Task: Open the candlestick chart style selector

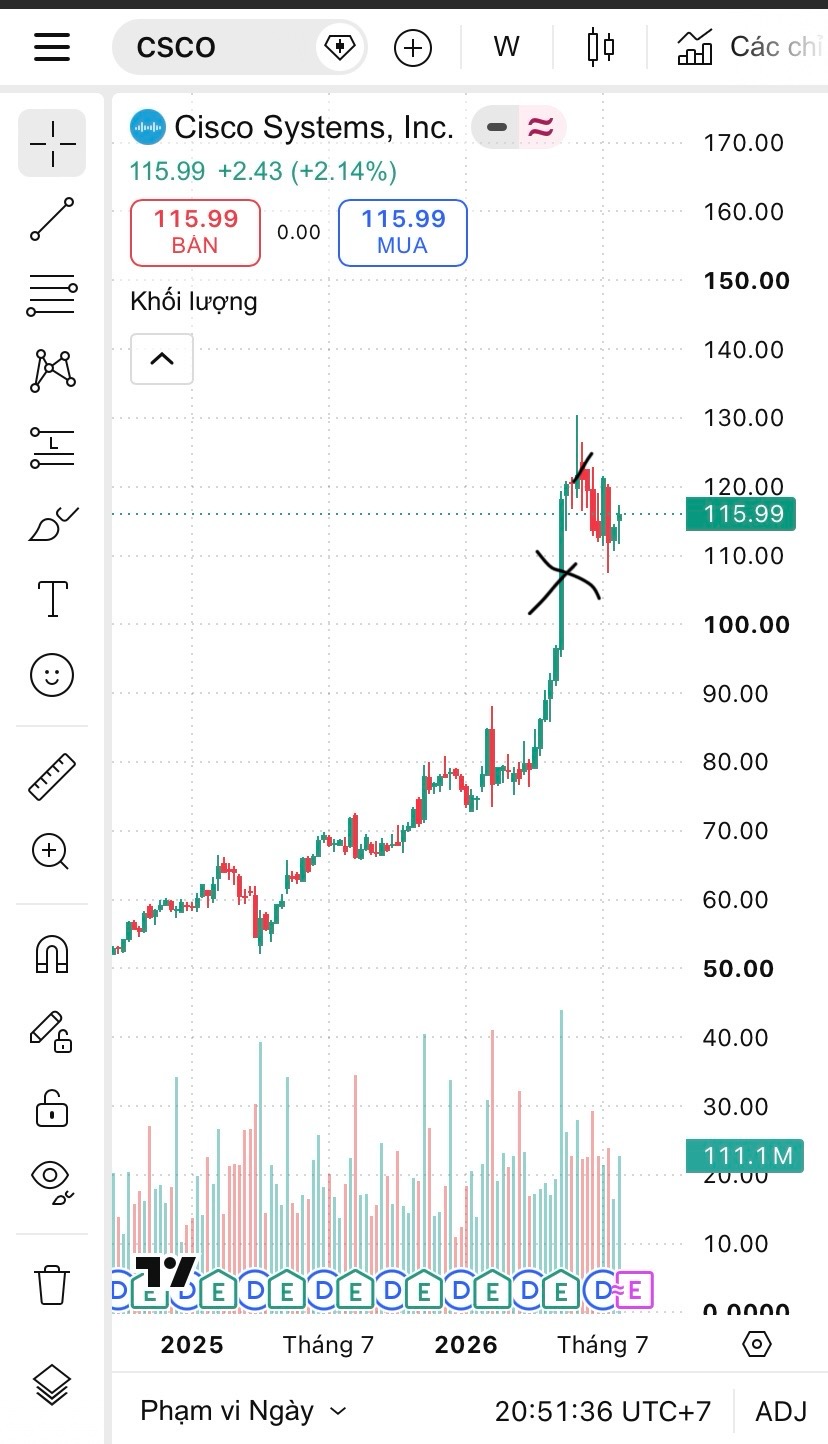Action: coord(601,47)
